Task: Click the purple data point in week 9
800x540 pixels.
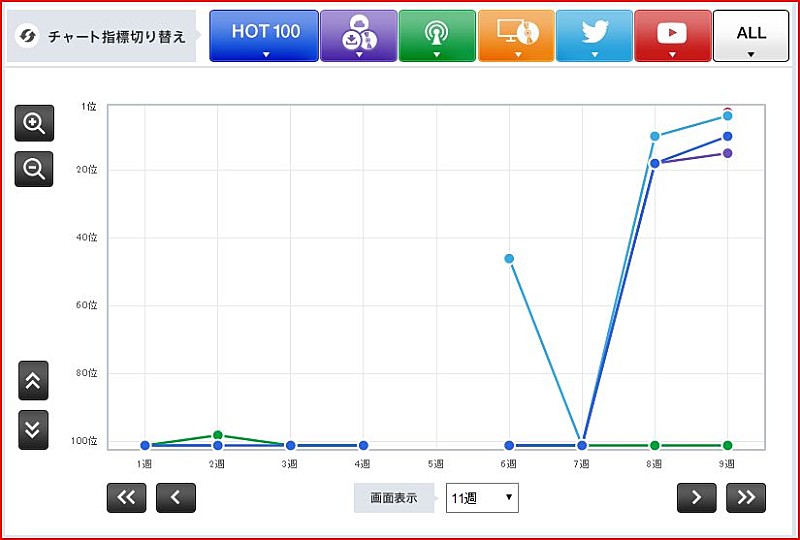Action: [728, 153]
